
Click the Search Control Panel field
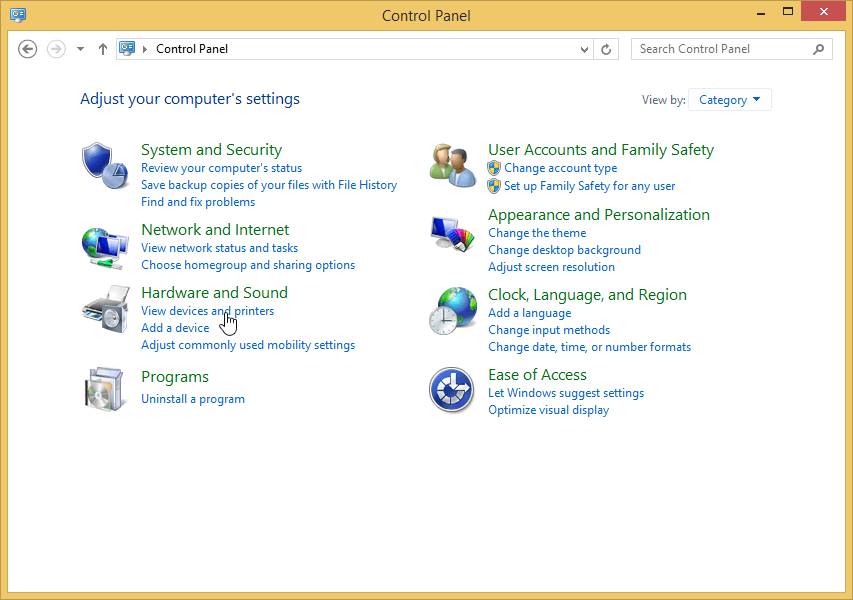pos(722,49)
